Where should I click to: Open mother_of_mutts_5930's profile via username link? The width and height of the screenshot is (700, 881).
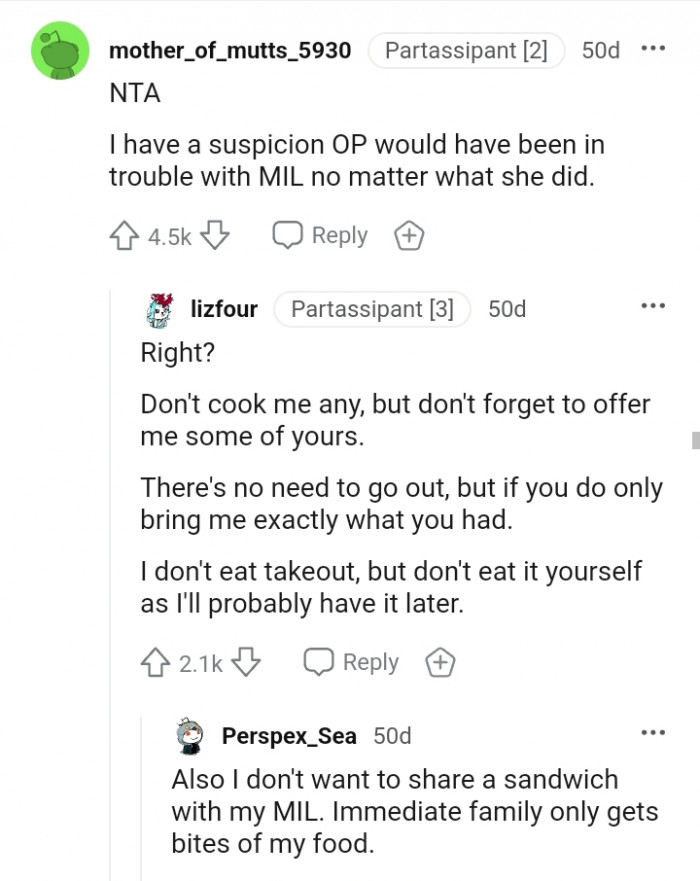coord(232,51)
